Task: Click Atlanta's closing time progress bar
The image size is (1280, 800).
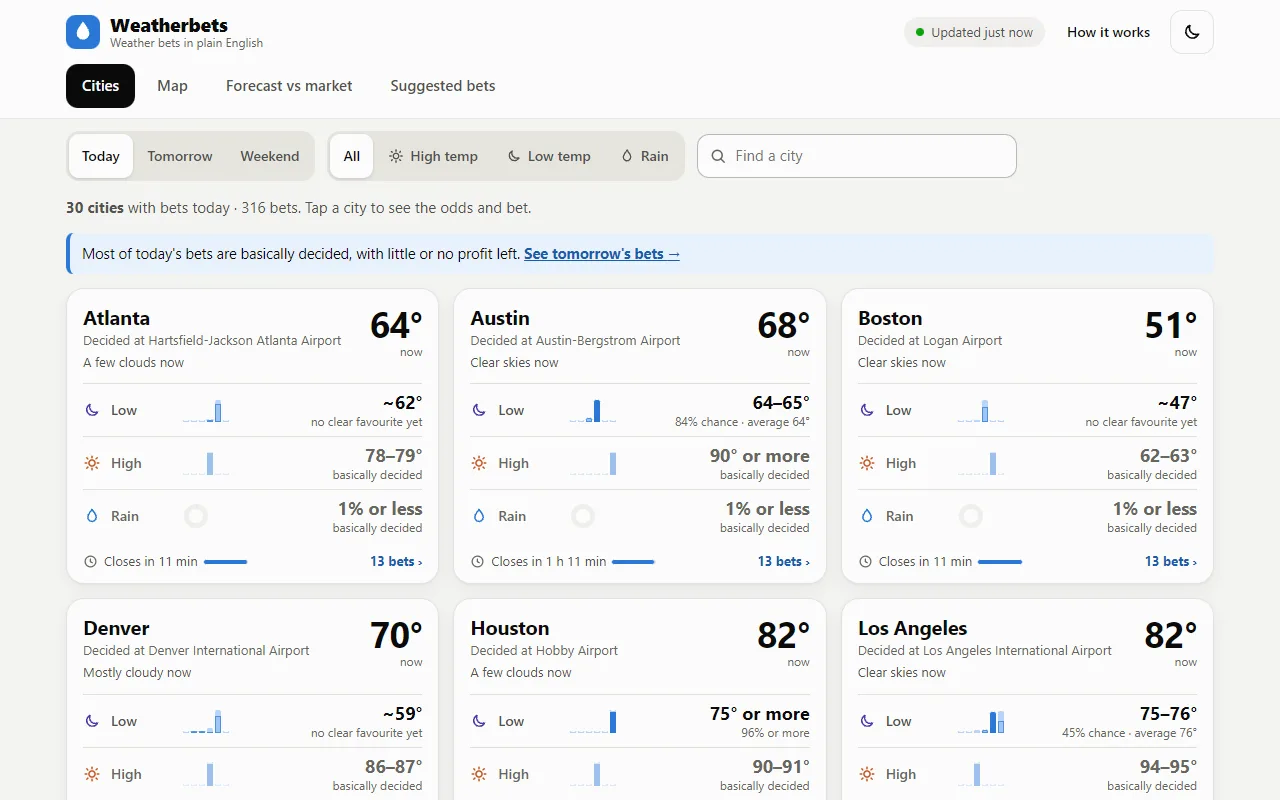Action: coord(226,562)
